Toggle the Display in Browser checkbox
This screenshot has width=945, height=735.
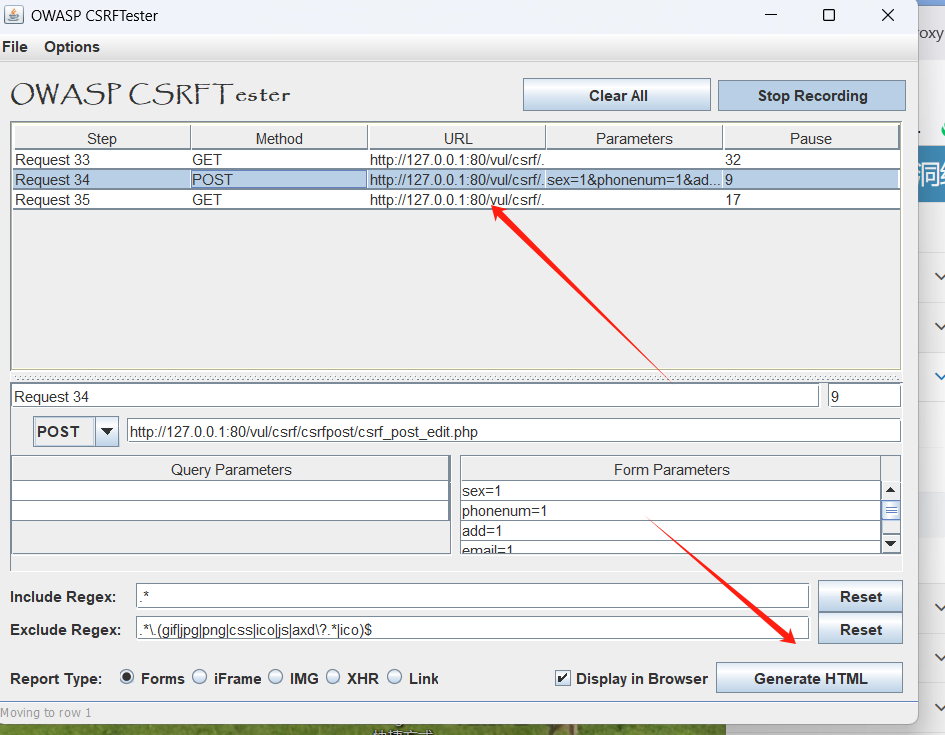pos(562,678)
